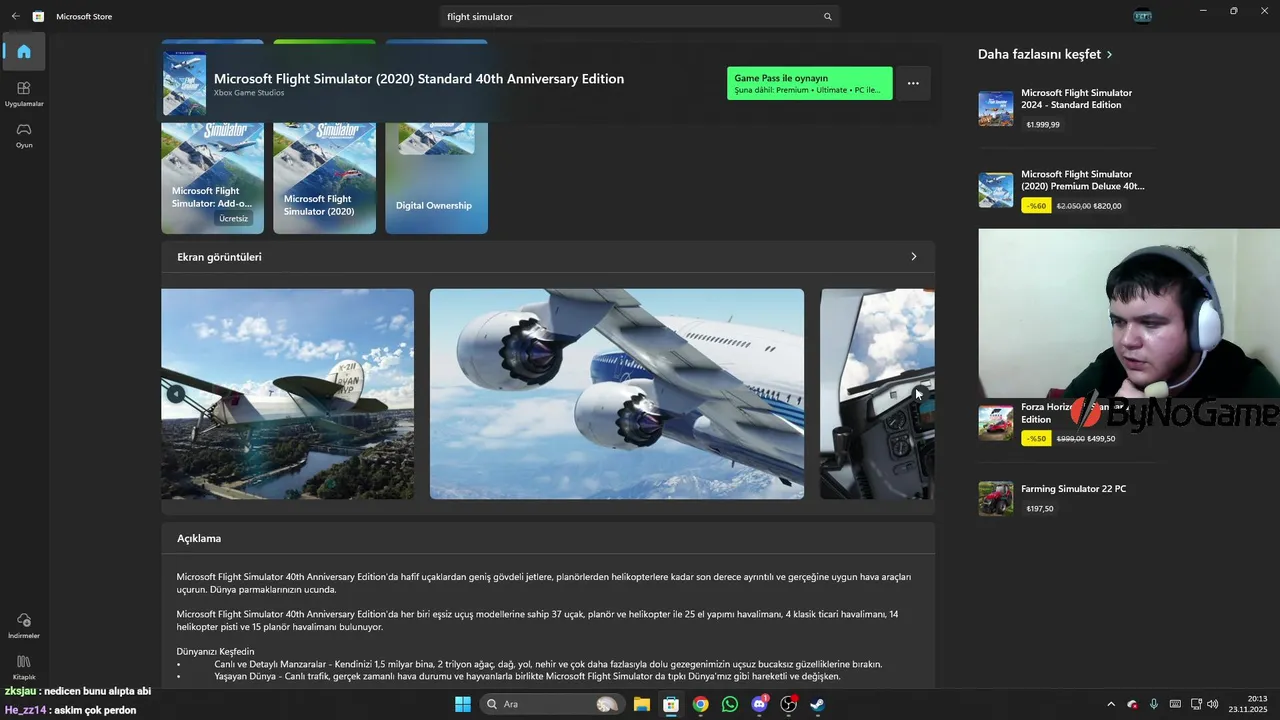Open the cockpit view screenshot
This screenshot has height=720, width=1280.
tap(877, 394)
